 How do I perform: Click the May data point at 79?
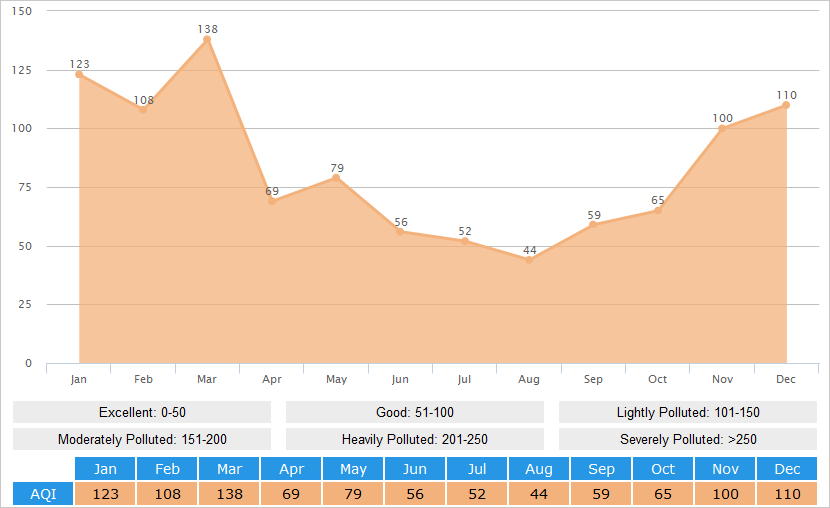click(336, 178)
